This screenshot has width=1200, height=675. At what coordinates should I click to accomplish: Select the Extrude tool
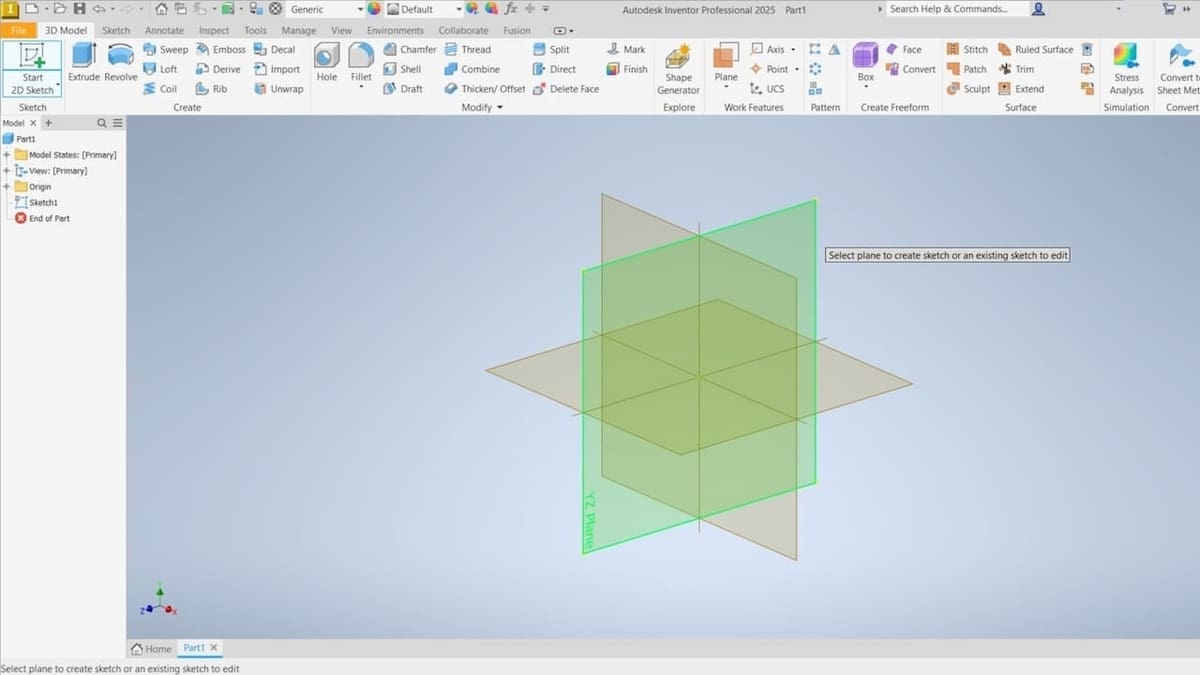tap(84, 62)
